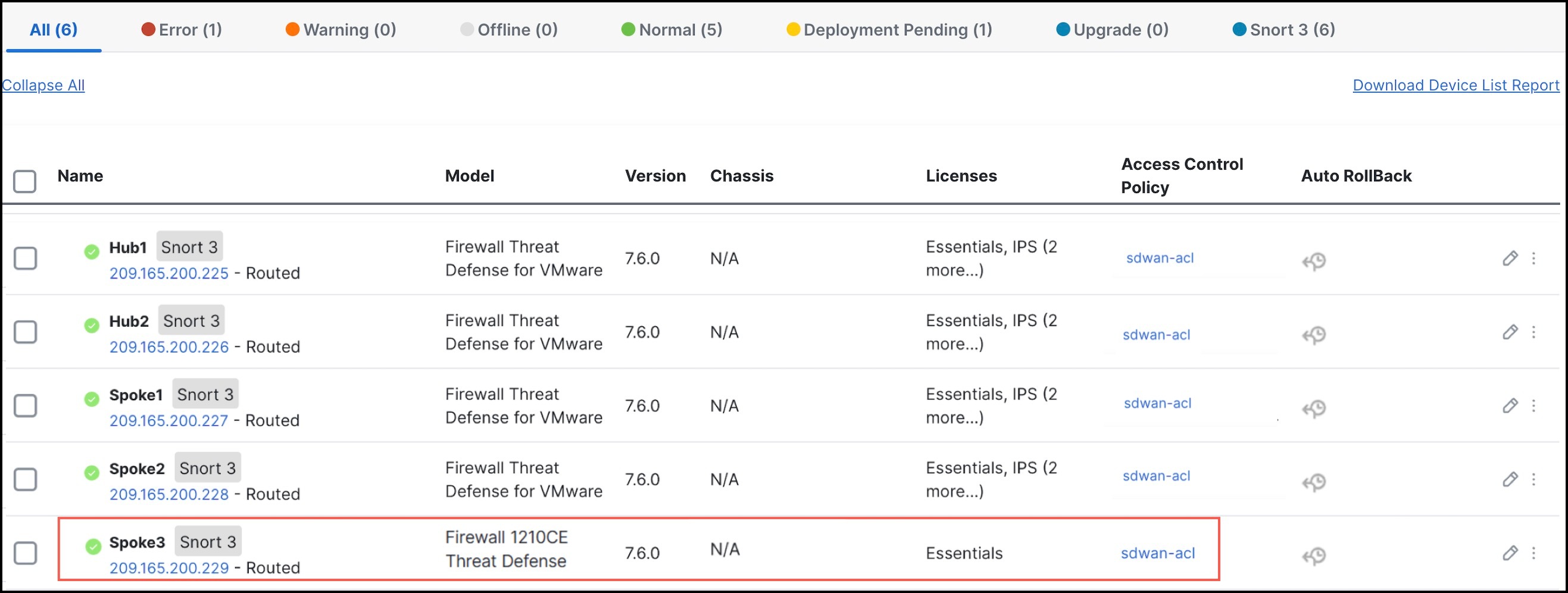Check the checkbox beside Hub1
This screenshot has width=1568, height=593.
click(26, 258)
